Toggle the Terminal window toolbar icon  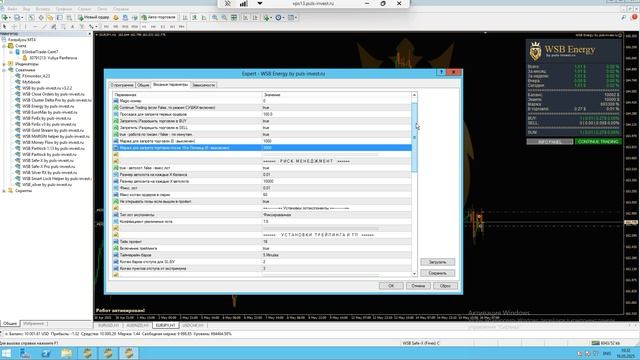coord(60,18)
